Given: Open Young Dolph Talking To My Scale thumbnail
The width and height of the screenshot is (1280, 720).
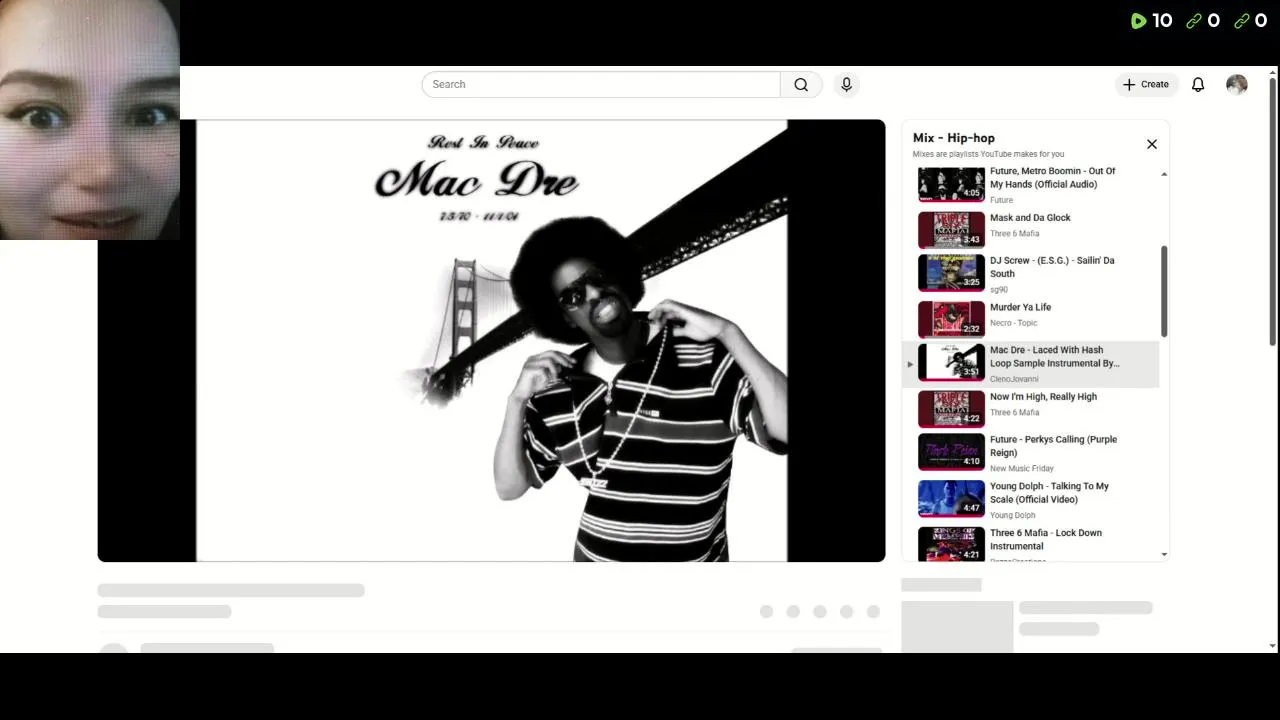Looking at the screenshot, I should tap(951, 499).
